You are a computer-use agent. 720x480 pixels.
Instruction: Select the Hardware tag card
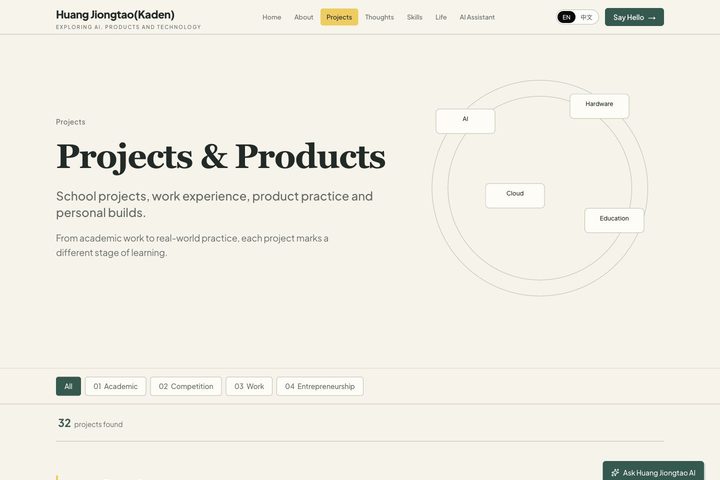click(x=599, y=106)
